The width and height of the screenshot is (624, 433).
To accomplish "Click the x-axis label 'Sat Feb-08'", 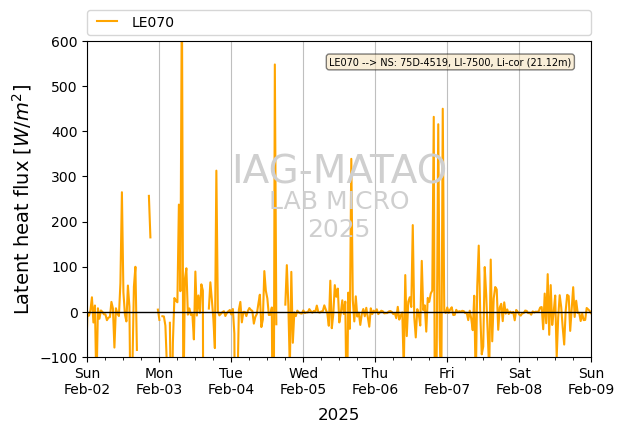I will pyautogui.click(x=519, y=381).
